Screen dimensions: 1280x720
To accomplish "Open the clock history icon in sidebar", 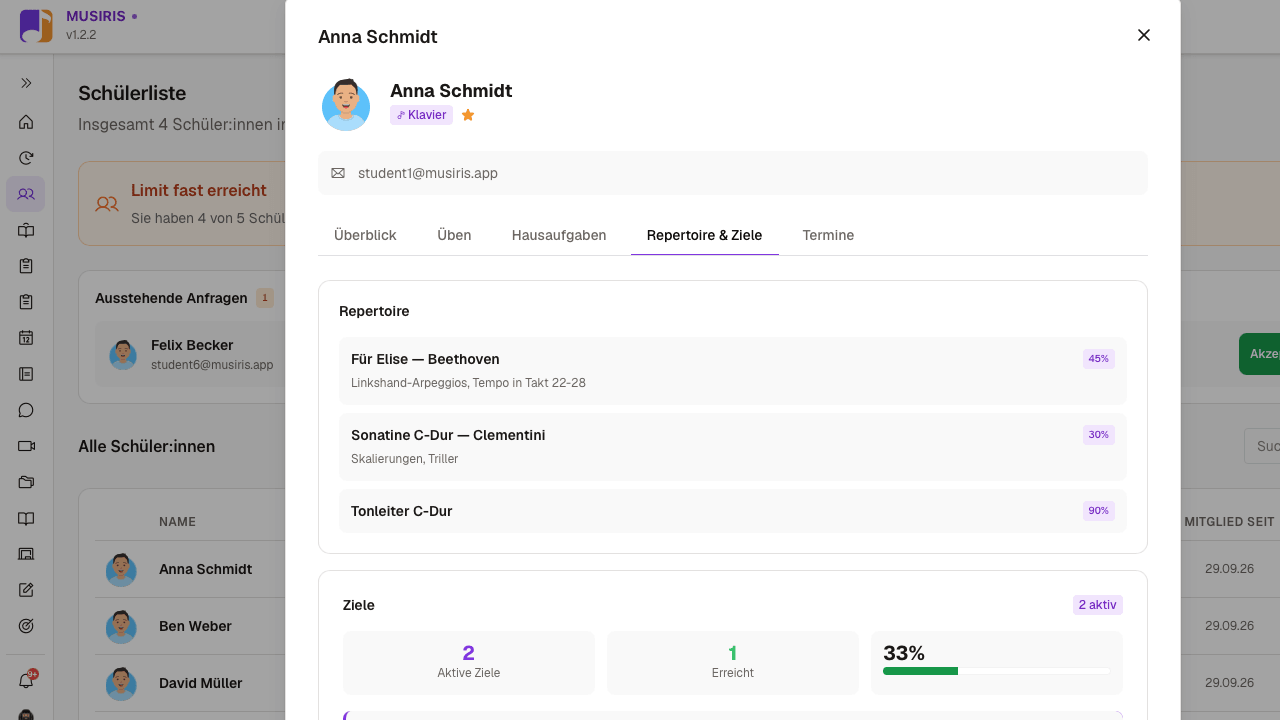I will [26, 158].
